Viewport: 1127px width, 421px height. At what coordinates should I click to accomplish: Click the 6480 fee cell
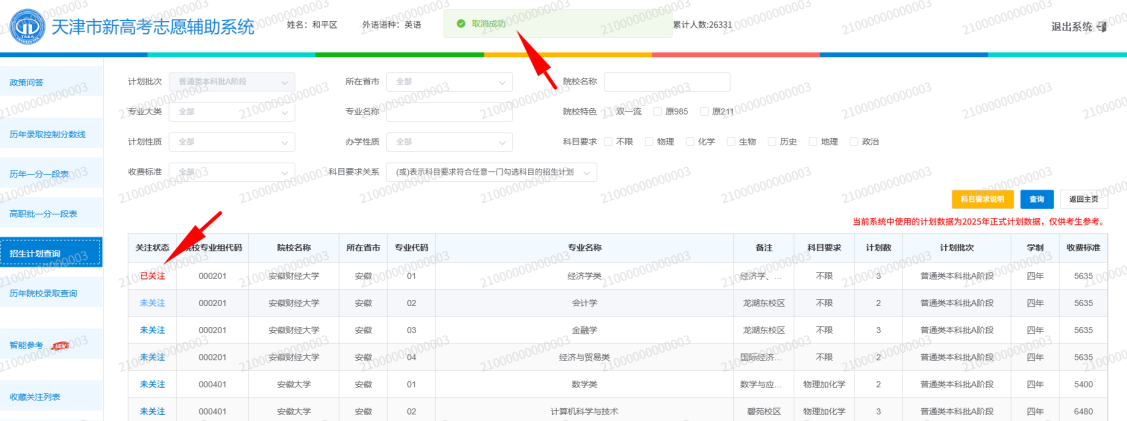1083,412
